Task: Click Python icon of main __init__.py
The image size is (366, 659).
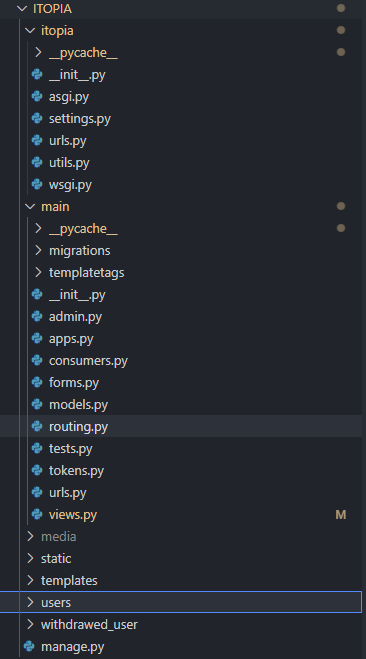Action: click(37, 295)
